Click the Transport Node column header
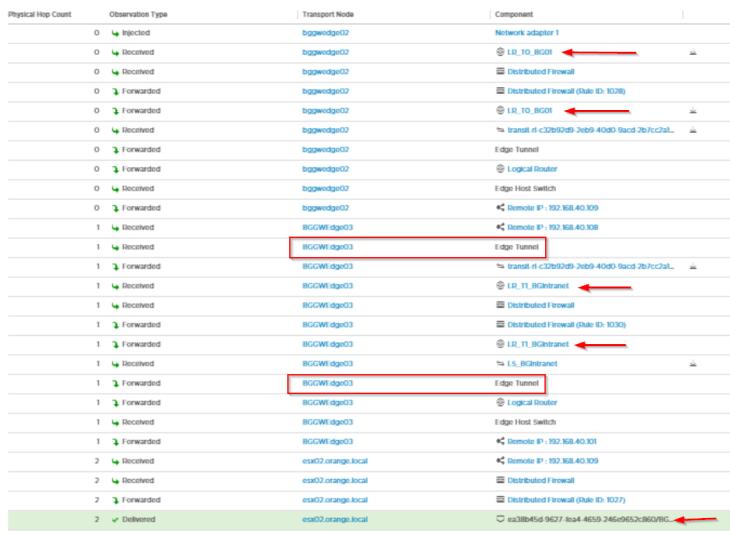Image resolution: width=730 pixels, height=534 pixels. pyautogui.click(x=328, y=15)
